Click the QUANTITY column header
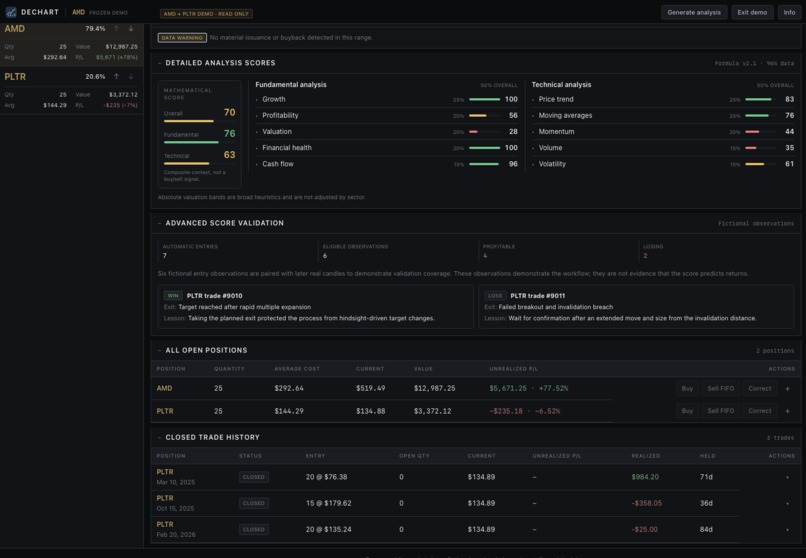Screen dimensions: 806x558 pos(229,369)
